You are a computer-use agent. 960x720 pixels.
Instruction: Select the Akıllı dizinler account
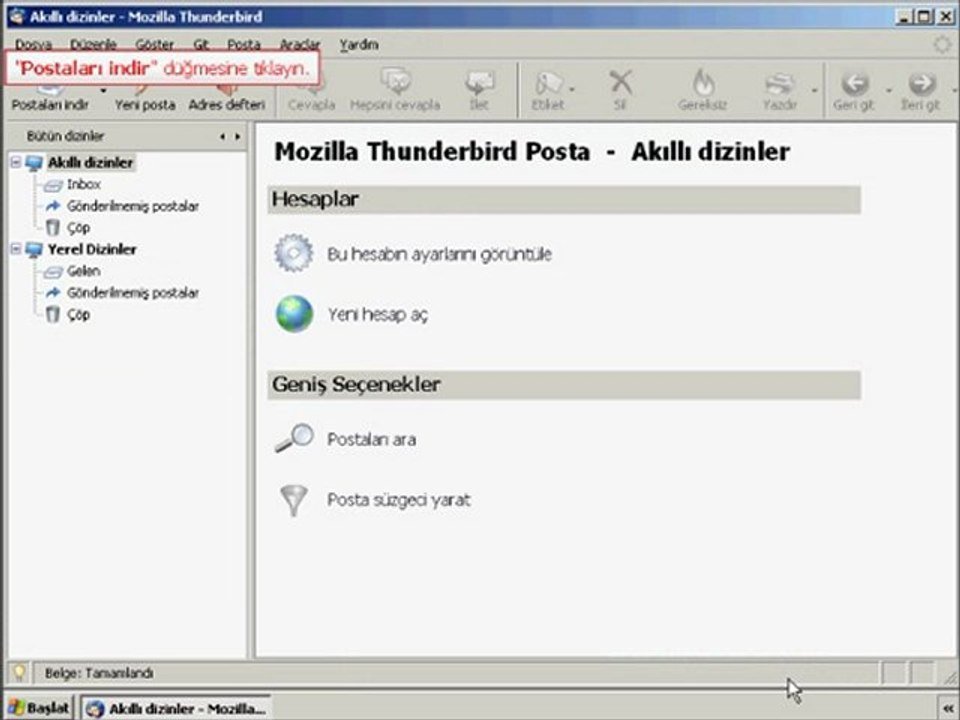pos(90,163)
